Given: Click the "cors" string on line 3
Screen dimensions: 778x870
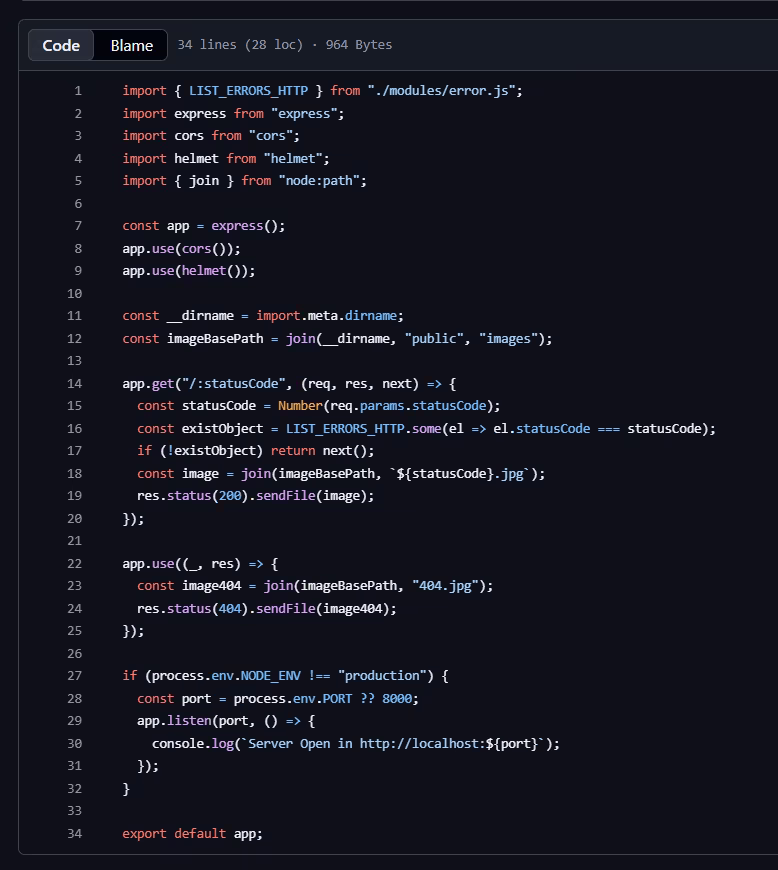Looking at the screenshot, I should 271,135.
